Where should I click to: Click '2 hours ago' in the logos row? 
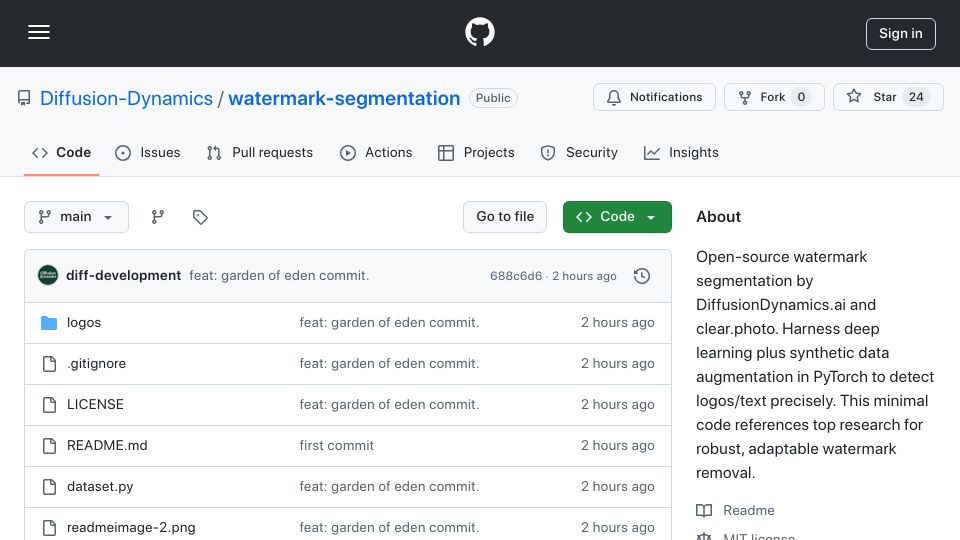[x=617, y=323]
